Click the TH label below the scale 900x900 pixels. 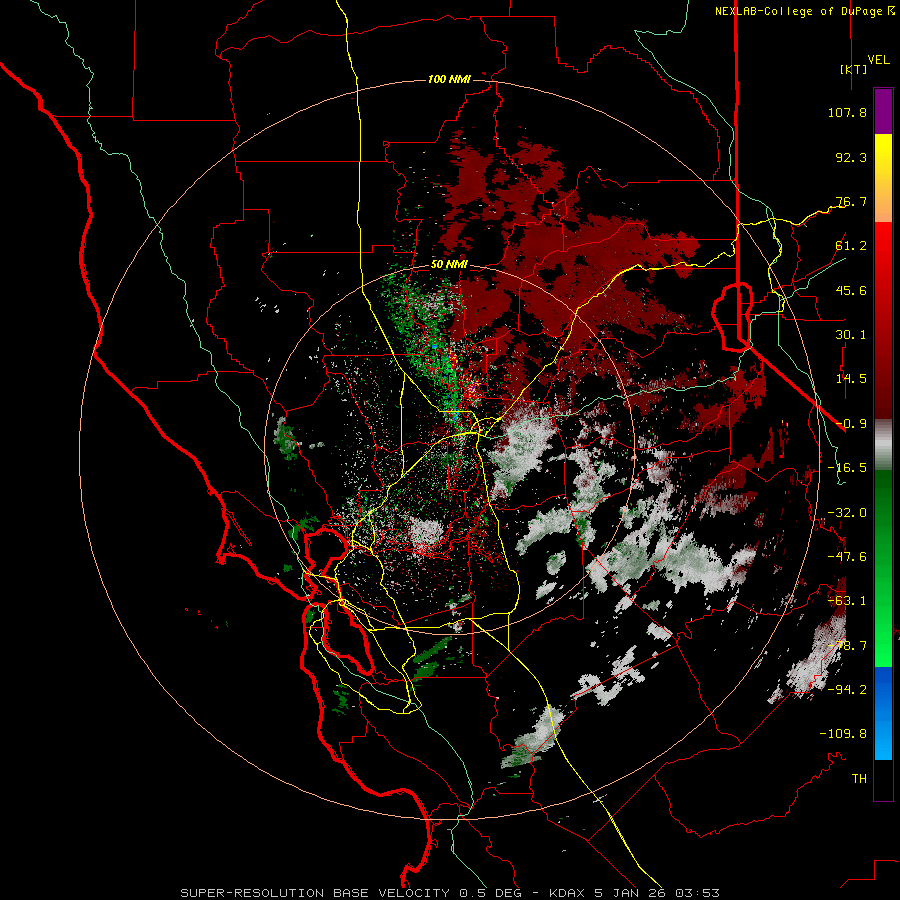coord(859,779)
